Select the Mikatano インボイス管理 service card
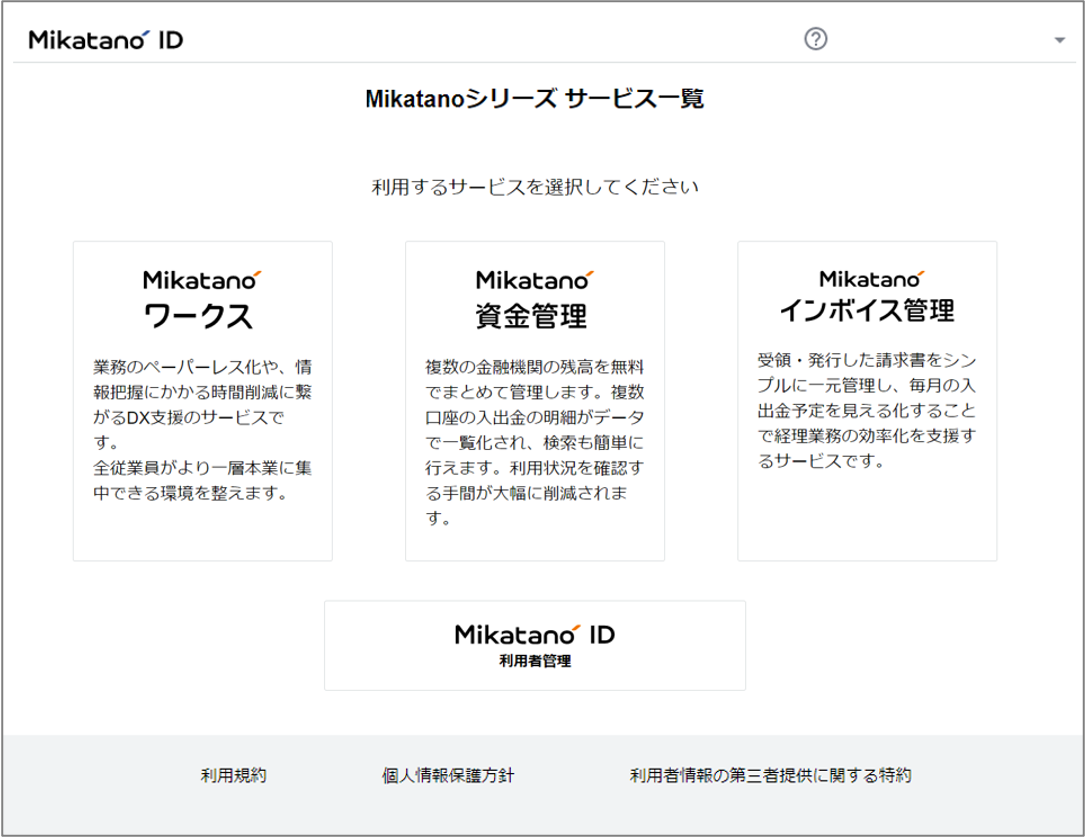This screenshot has width=1086, height=838. [x=867, y=401]
